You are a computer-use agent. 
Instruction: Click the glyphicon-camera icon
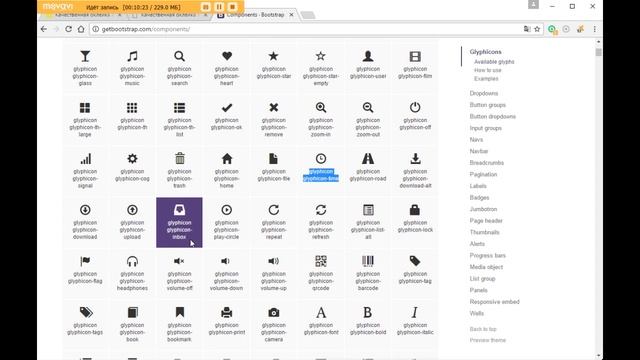point(273,313)
